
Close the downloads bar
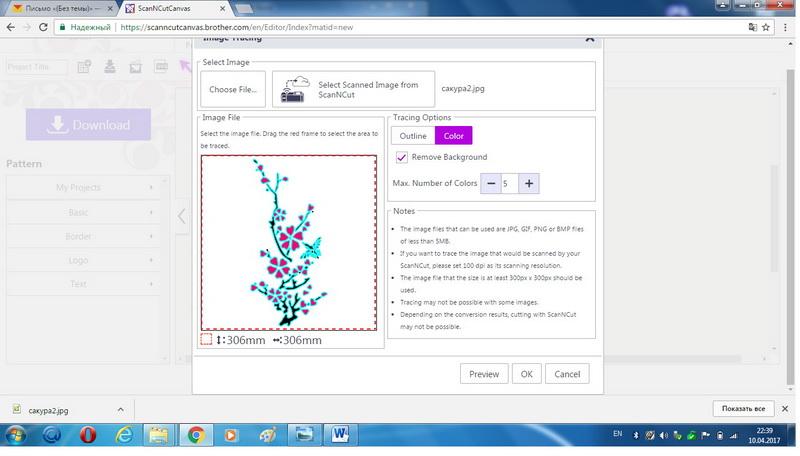785,409
